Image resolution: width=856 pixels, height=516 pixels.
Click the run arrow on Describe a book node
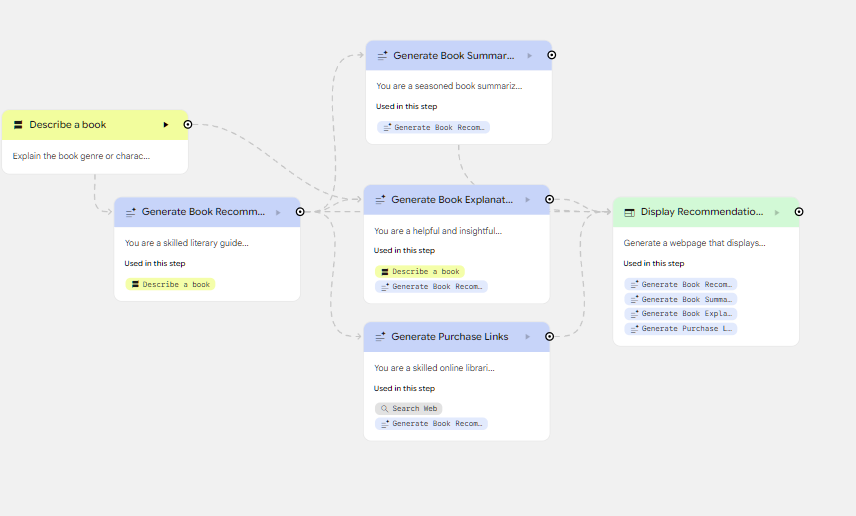[166, 125]
